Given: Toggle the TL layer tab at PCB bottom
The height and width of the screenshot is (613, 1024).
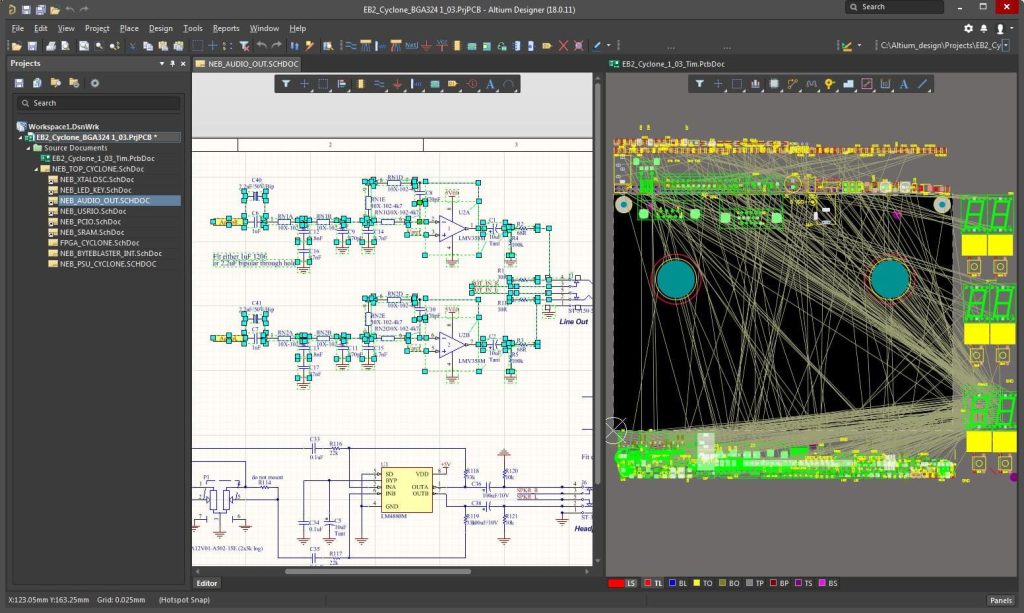Looking at the screenshot, I should pyautogui.click(x=654, y=583).
